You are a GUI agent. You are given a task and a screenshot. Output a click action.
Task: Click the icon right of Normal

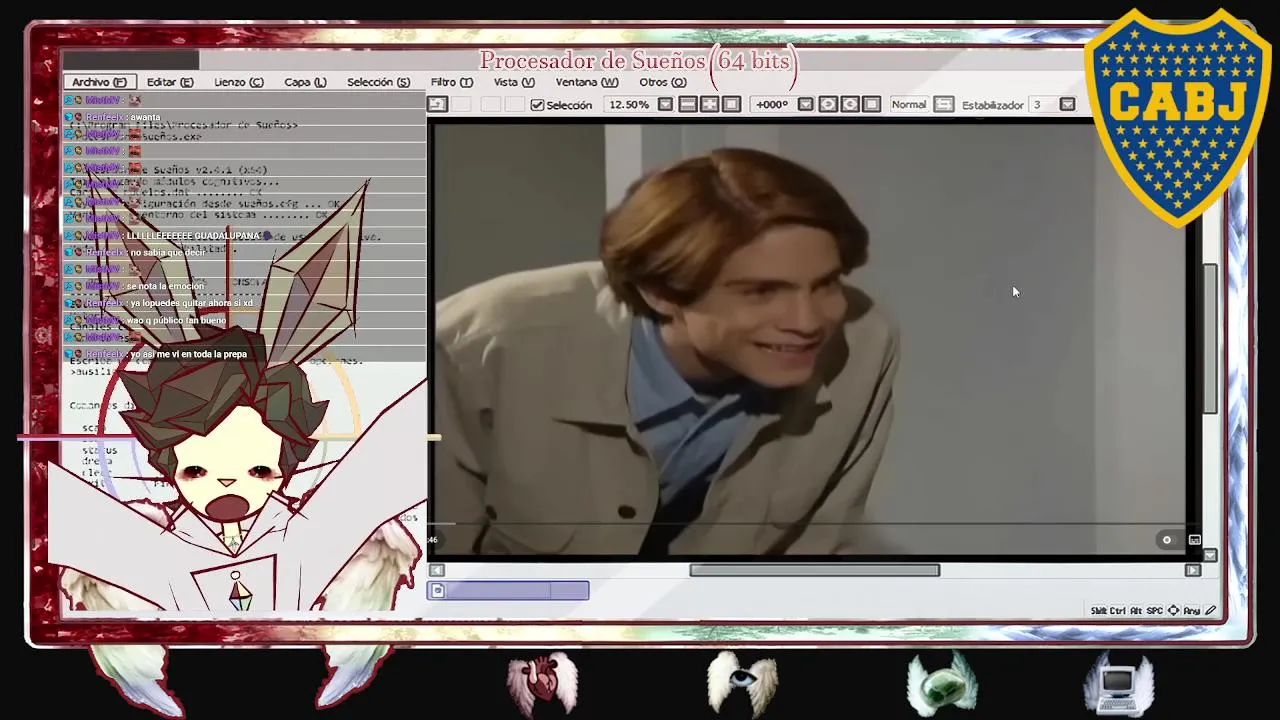944,105
